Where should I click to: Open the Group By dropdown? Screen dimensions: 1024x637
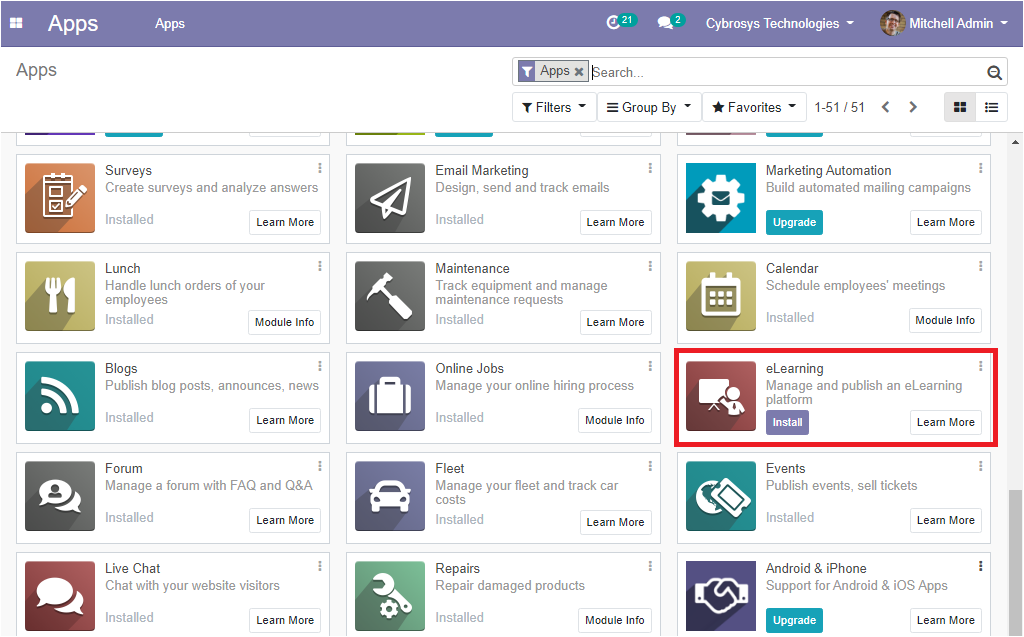point(648,107)
